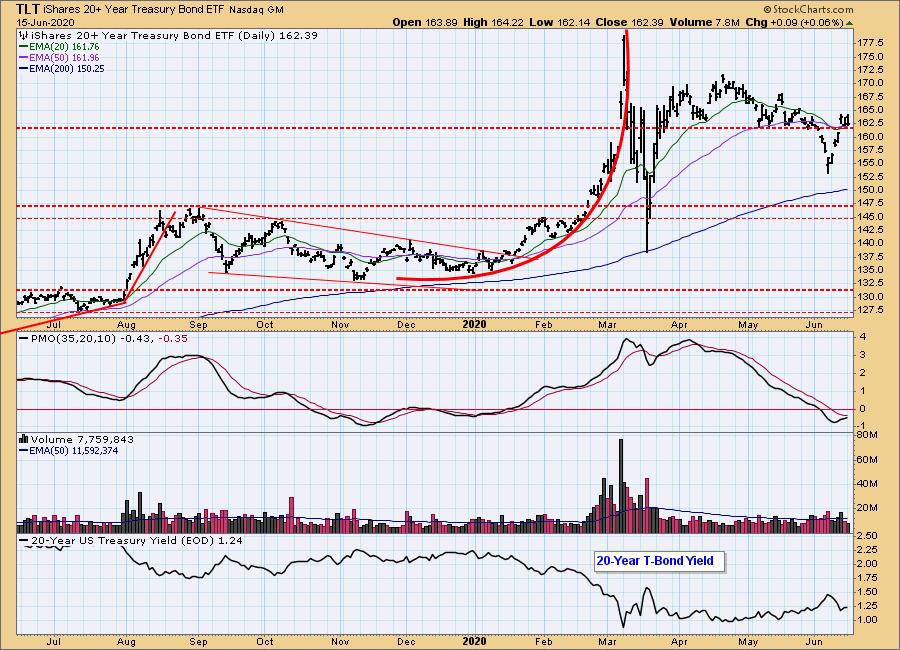
Task: Click the Mar label on the bottom date axis
Action: click(x=607, y=642)
